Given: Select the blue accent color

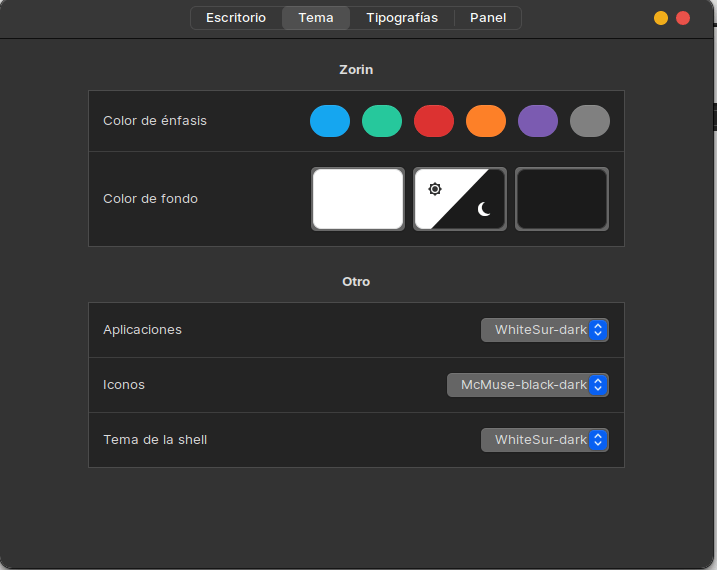Looking at the screenshot, I should click(329, 121).
